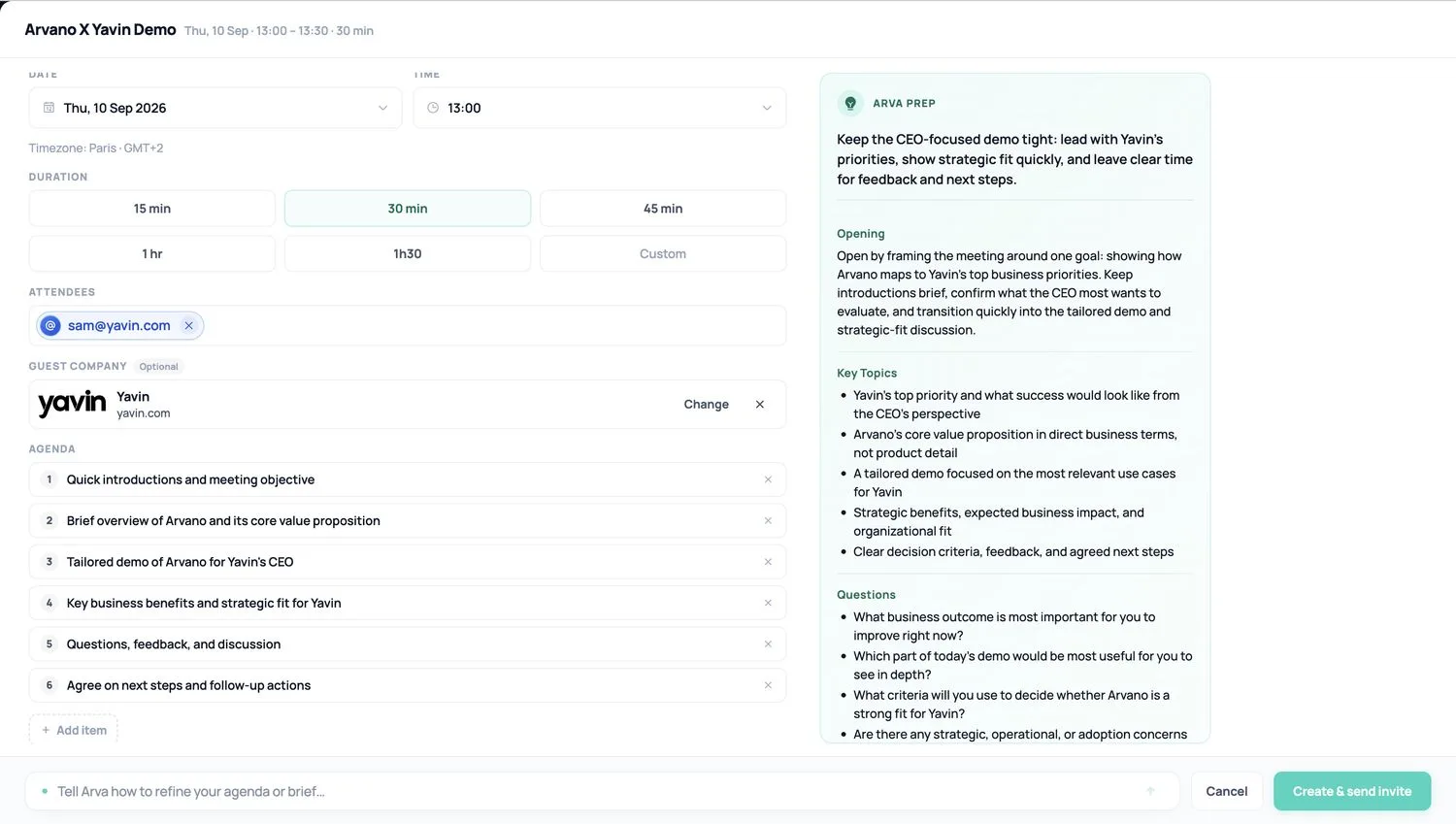Screen dimensions: 1456x824
Task: Click the bullet "Clear decision criteria, feedback, and agreed next steps"
Action: tap(1013, 551)
